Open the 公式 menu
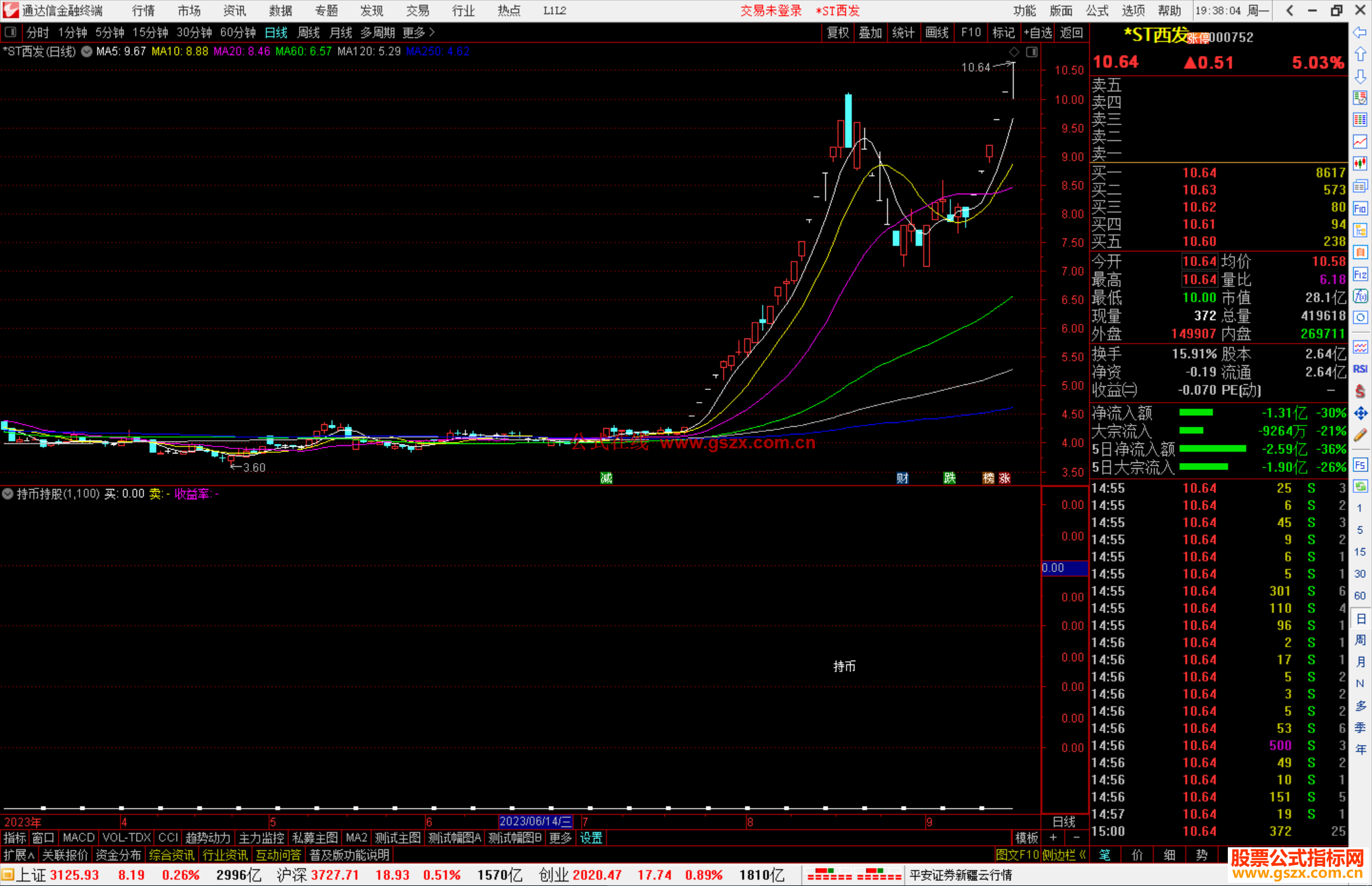Viewport: 1372px width, 886px height. [x=1097, y=11]
